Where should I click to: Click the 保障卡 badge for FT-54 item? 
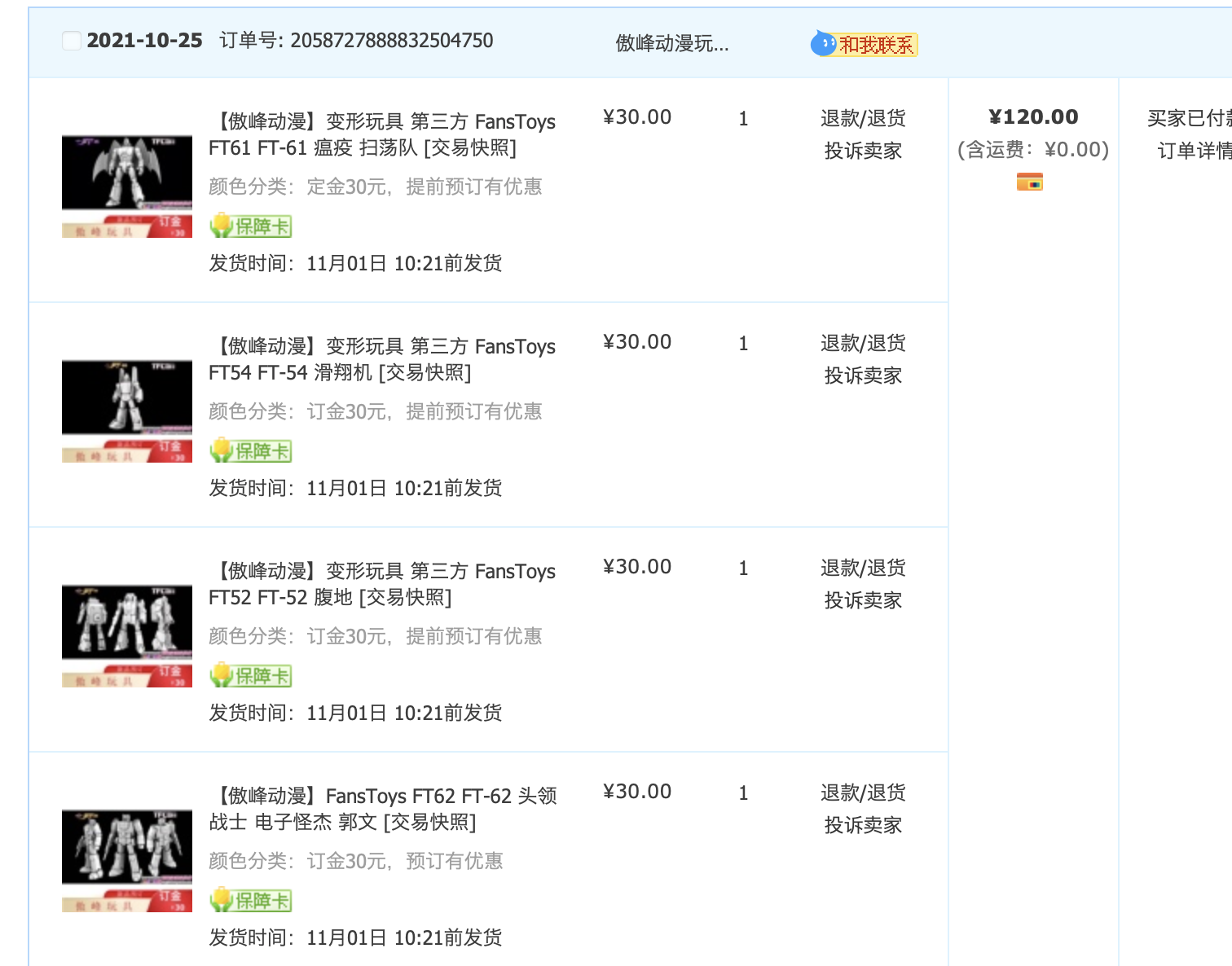(251, 450)
